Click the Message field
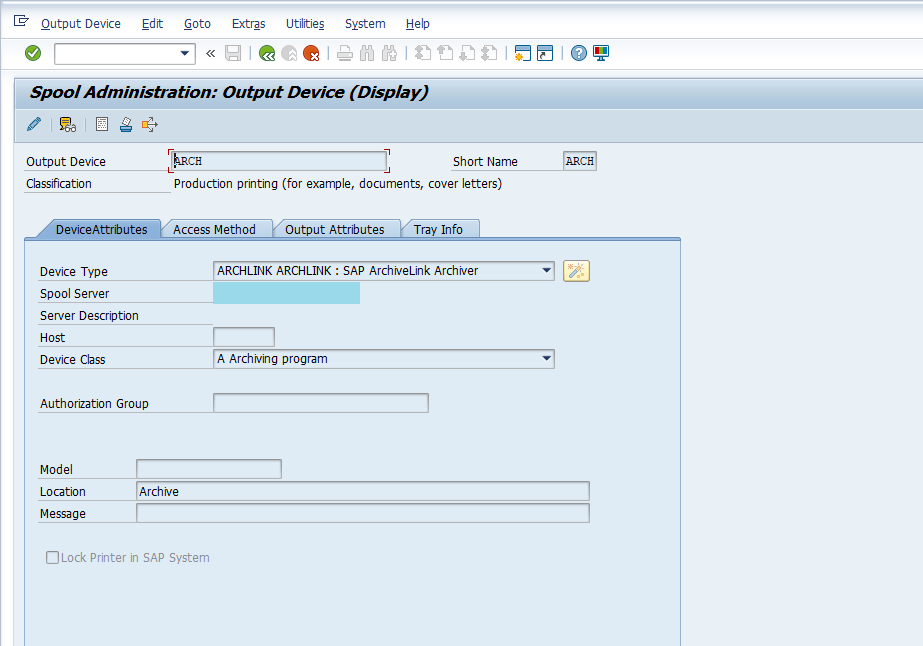The image size is (923, 646). pyautogui.click(x=363, y=514)
